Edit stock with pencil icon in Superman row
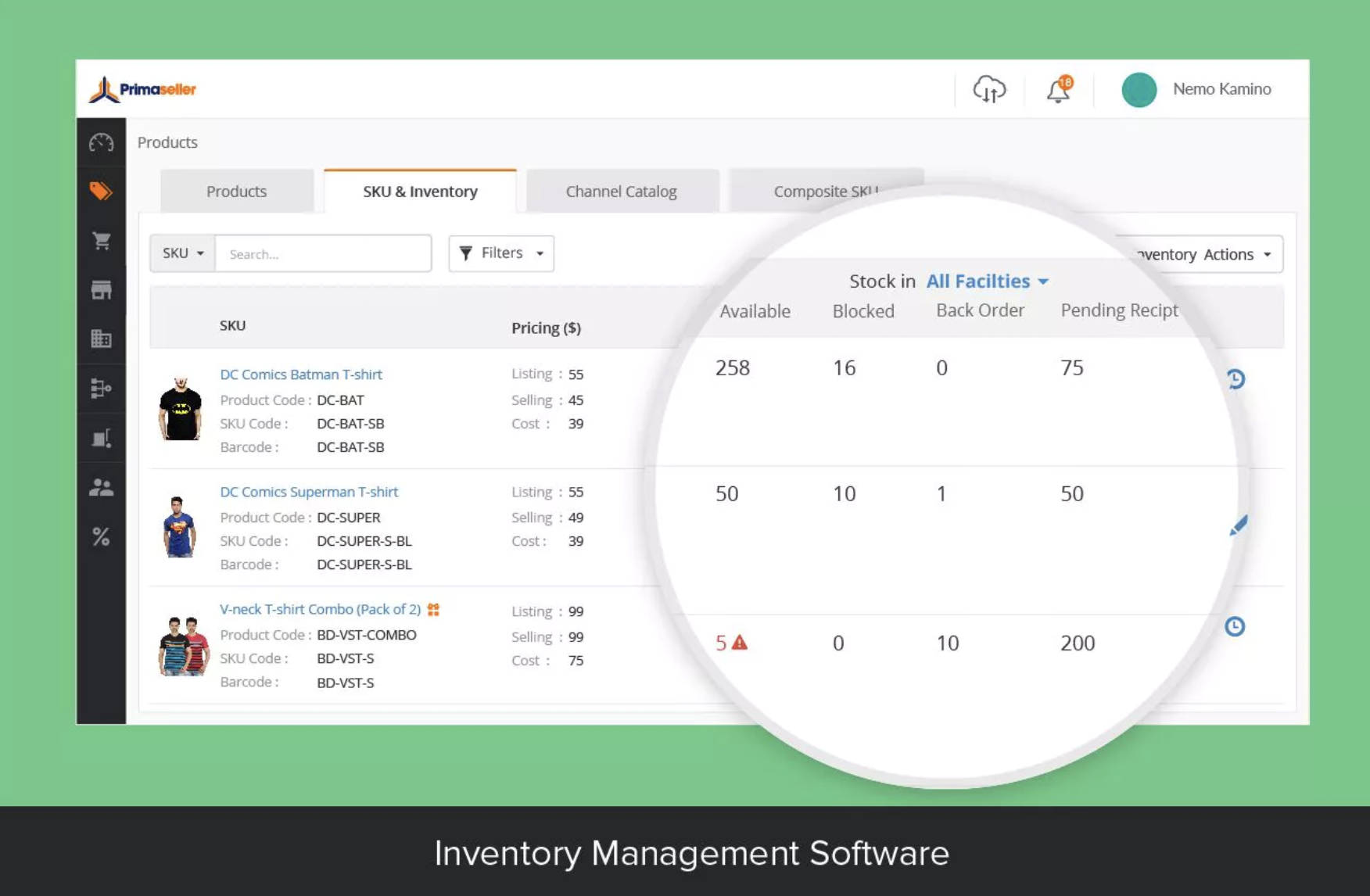Screen dimensions: 1370x896 click(x=1239, y=525)
